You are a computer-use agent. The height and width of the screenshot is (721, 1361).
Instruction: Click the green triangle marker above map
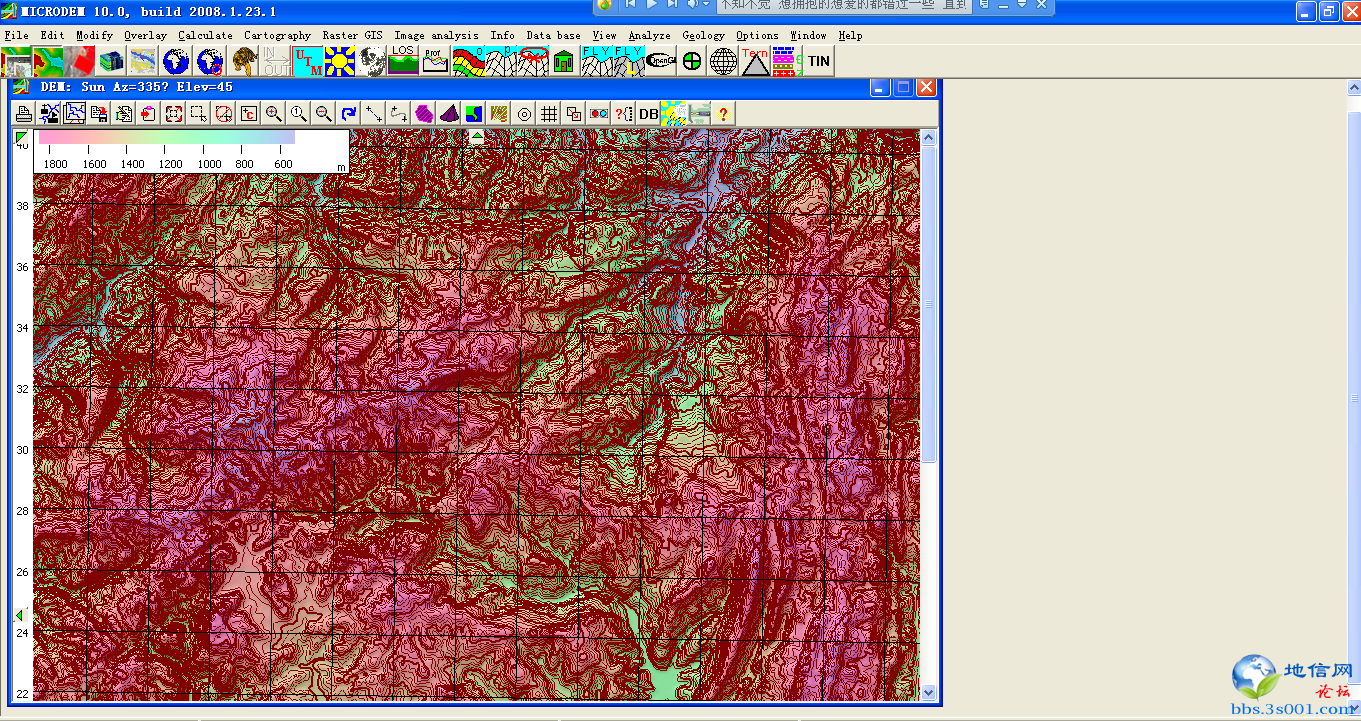click(477, 137)
